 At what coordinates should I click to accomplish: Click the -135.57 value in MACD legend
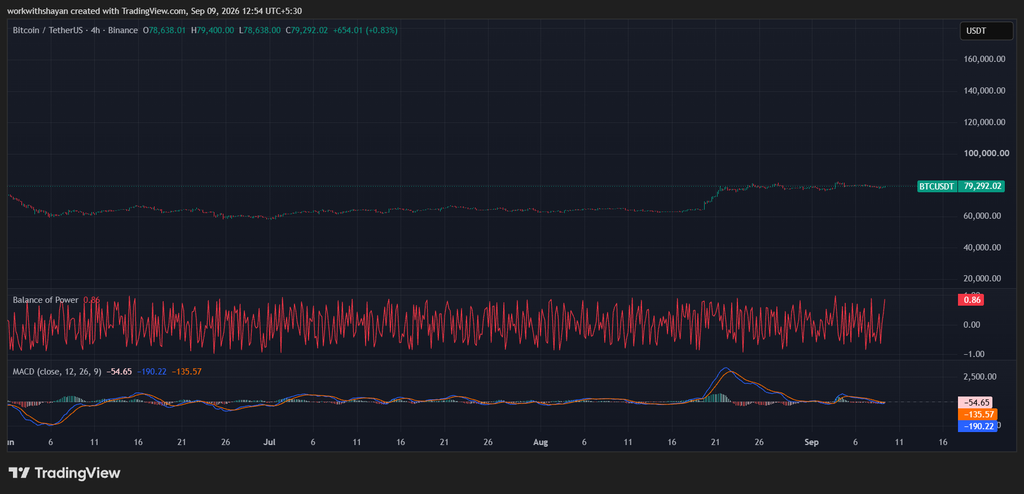click(186, 372)
